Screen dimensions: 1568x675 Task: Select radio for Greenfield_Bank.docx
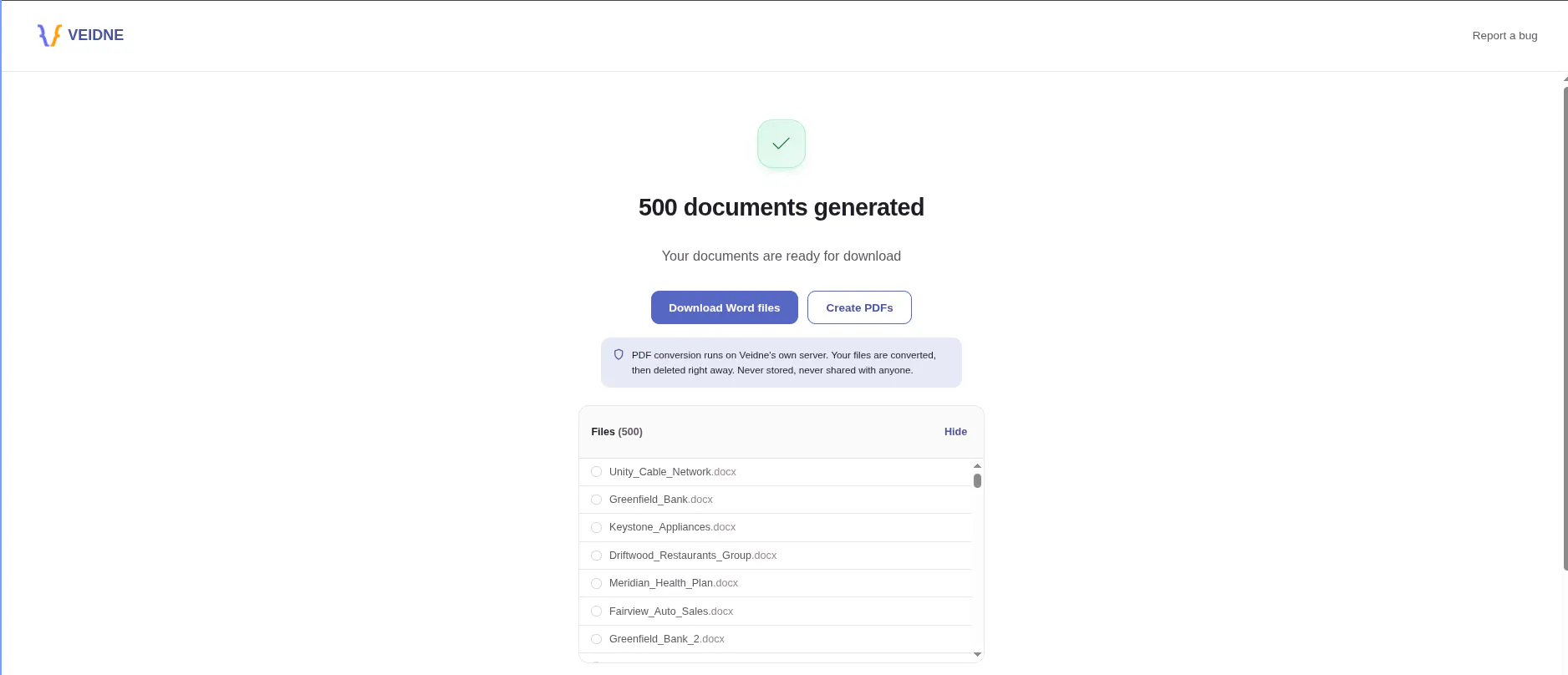[x=596, y=500]
